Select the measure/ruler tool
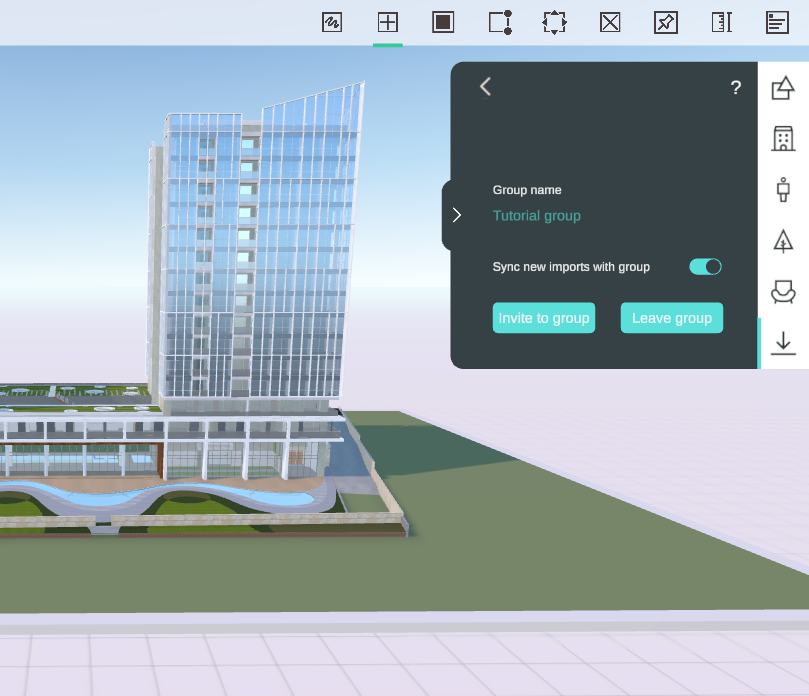 click(721, 22)
